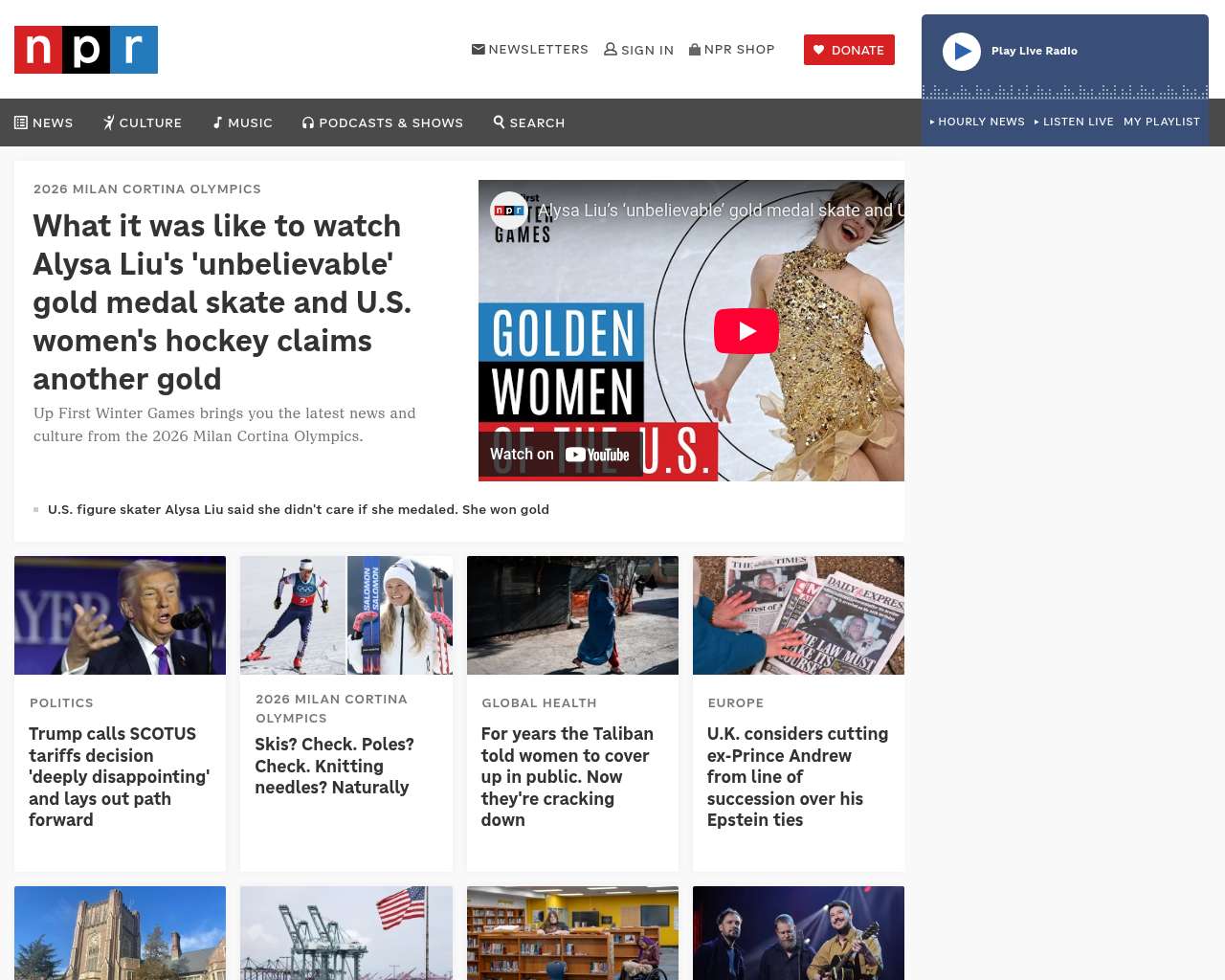The image size is (1225, 980).
Task: Open the Music navigation menu
Action: click(x=243, y=122)
